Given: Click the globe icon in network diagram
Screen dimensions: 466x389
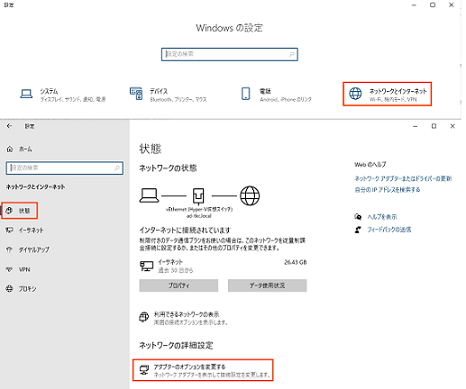Looking at the screenshot, I should tap(250, 196).
